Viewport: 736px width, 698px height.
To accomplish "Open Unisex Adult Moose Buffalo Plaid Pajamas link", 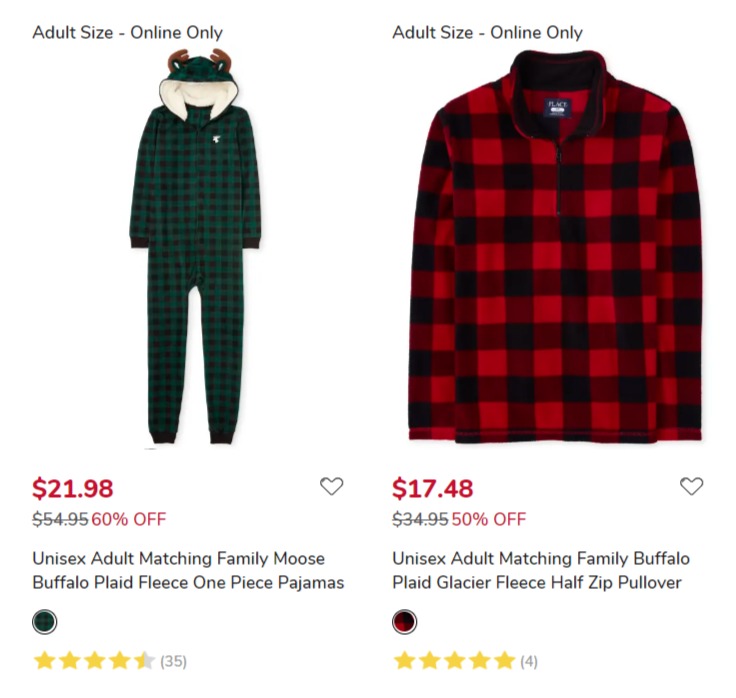I will point(188,570).
